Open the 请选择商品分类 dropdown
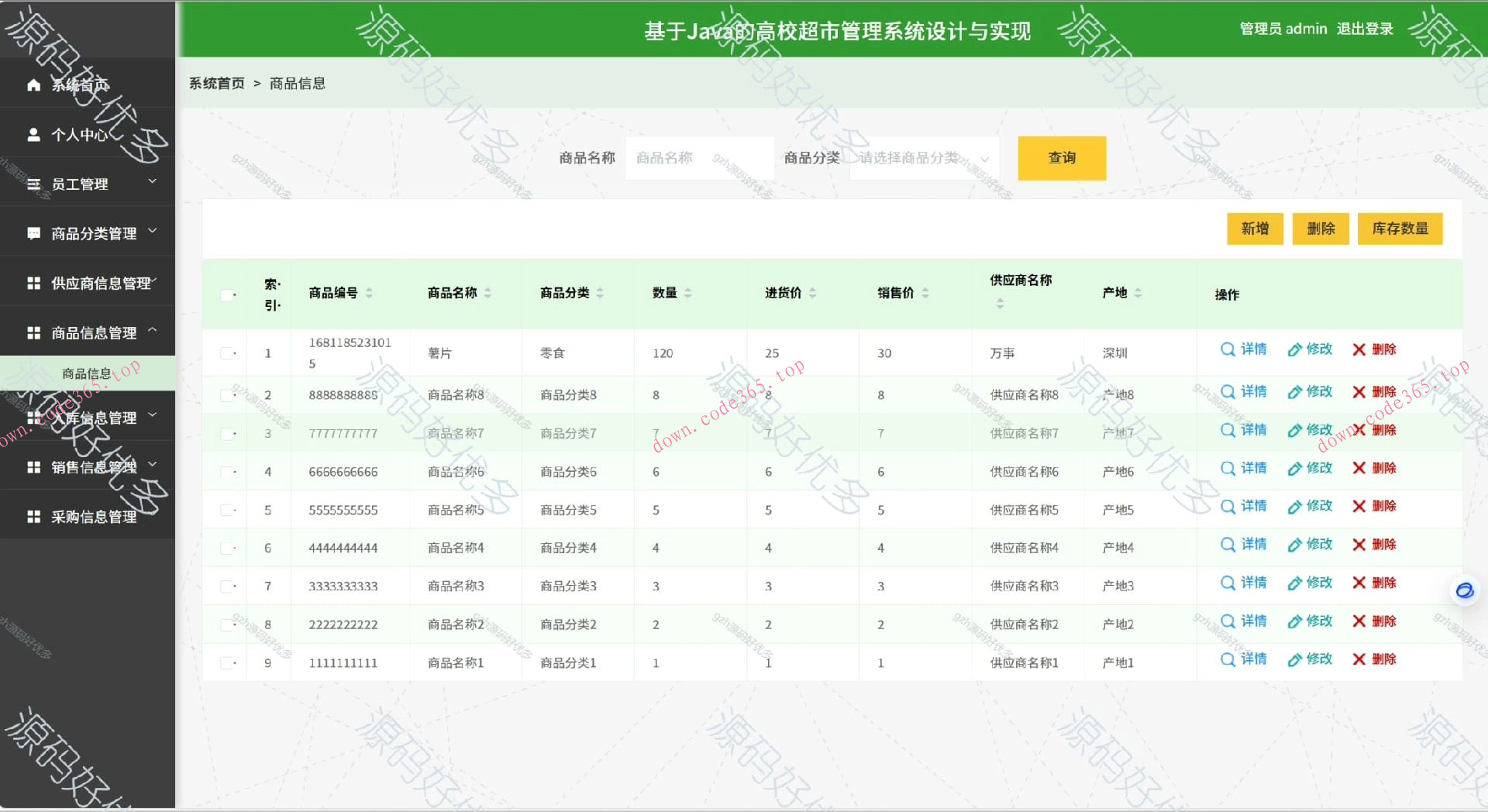The width and height of the screenshot is (1488, 812). click(922, 158)
